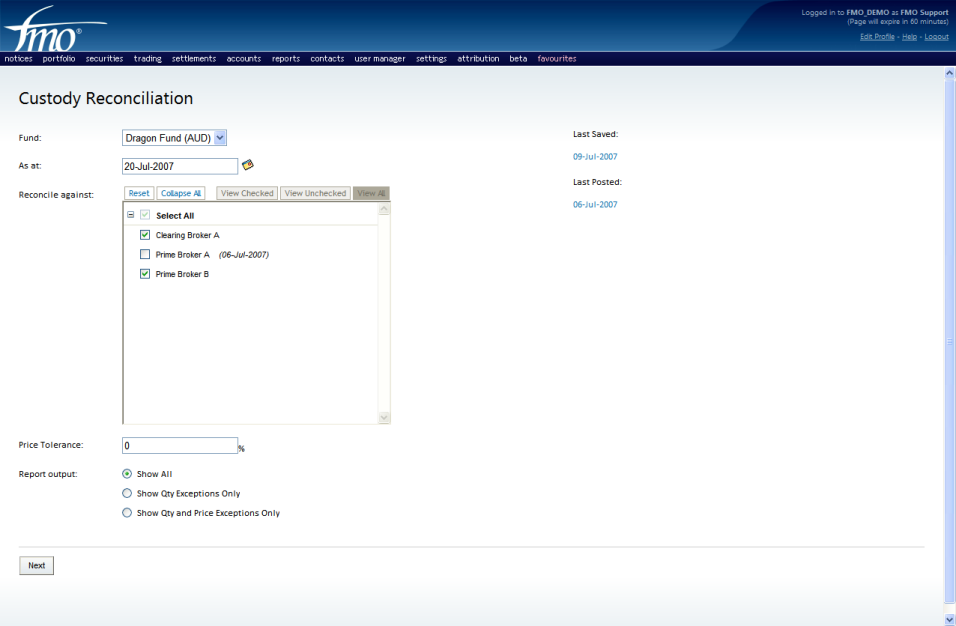Select Show Qty Exceptions Only option
The image size is (956, 626).
[x=127, y=493]
